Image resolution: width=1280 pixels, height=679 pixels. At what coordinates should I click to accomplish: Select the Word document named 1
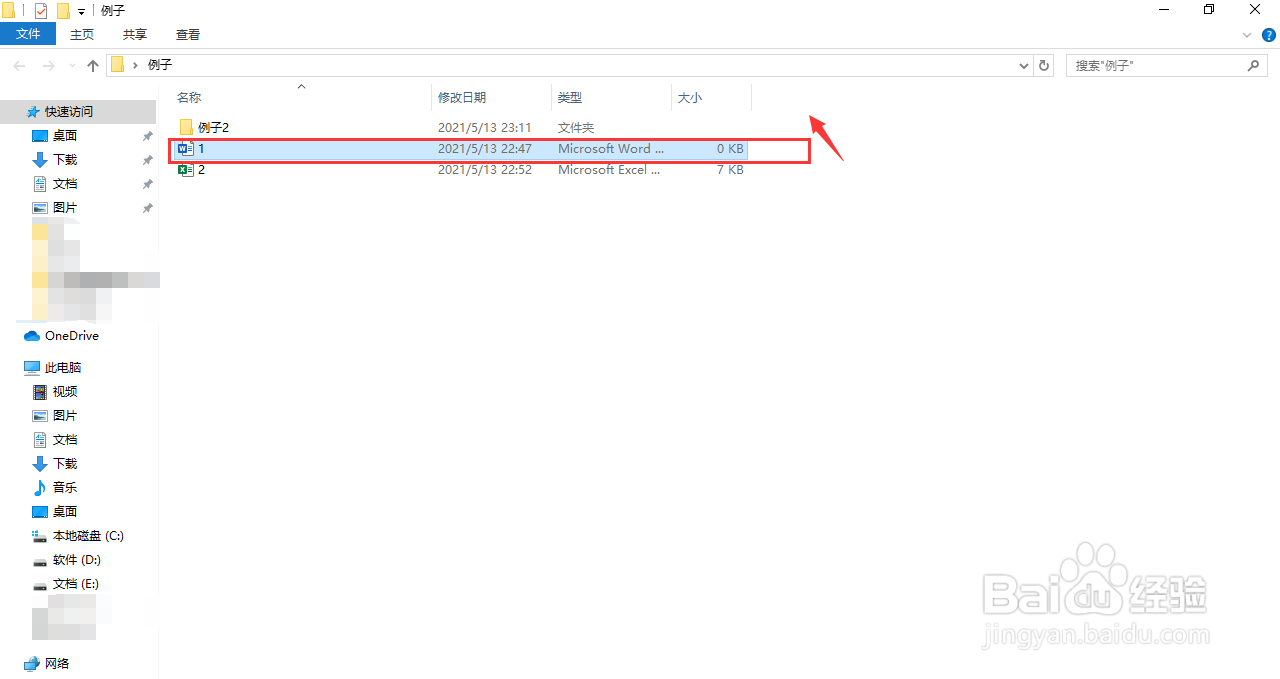coord(460,148)
